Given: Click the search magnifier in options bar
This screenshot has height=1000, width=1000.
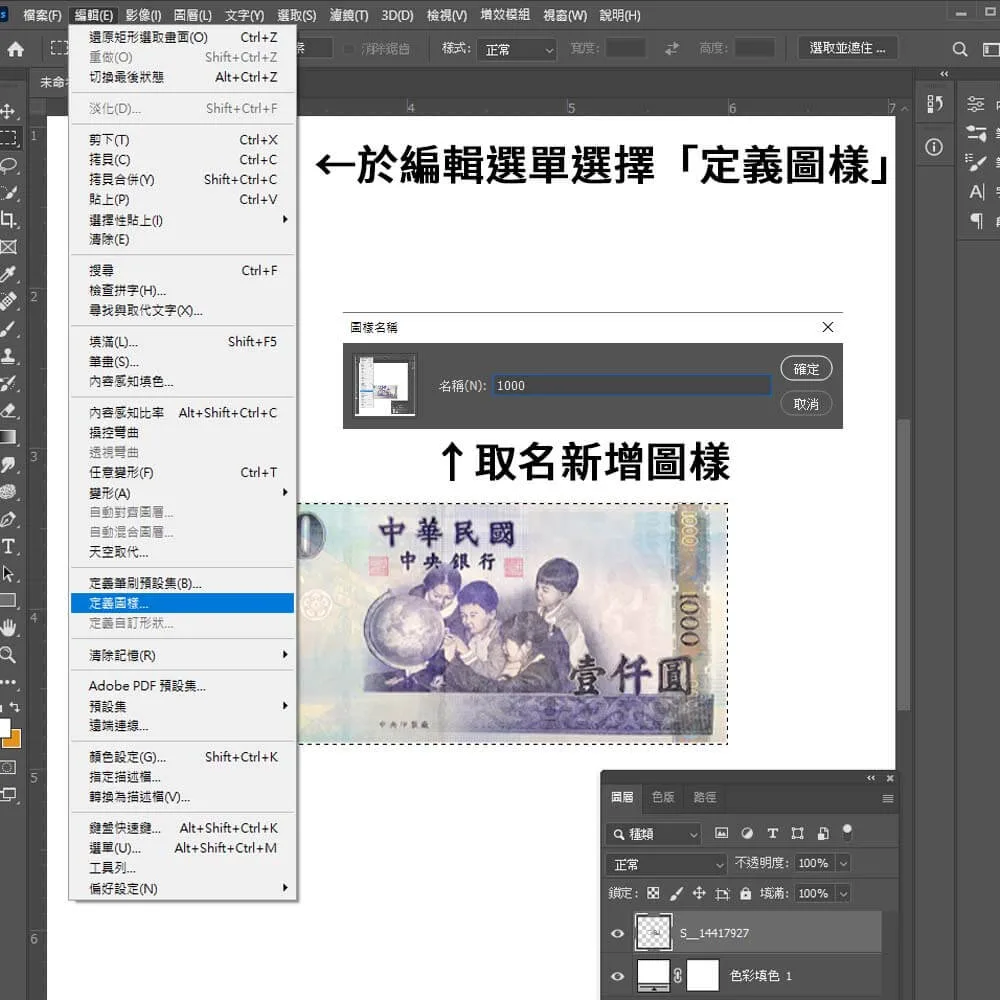Looking at the screenshot, I should point(959,49).
